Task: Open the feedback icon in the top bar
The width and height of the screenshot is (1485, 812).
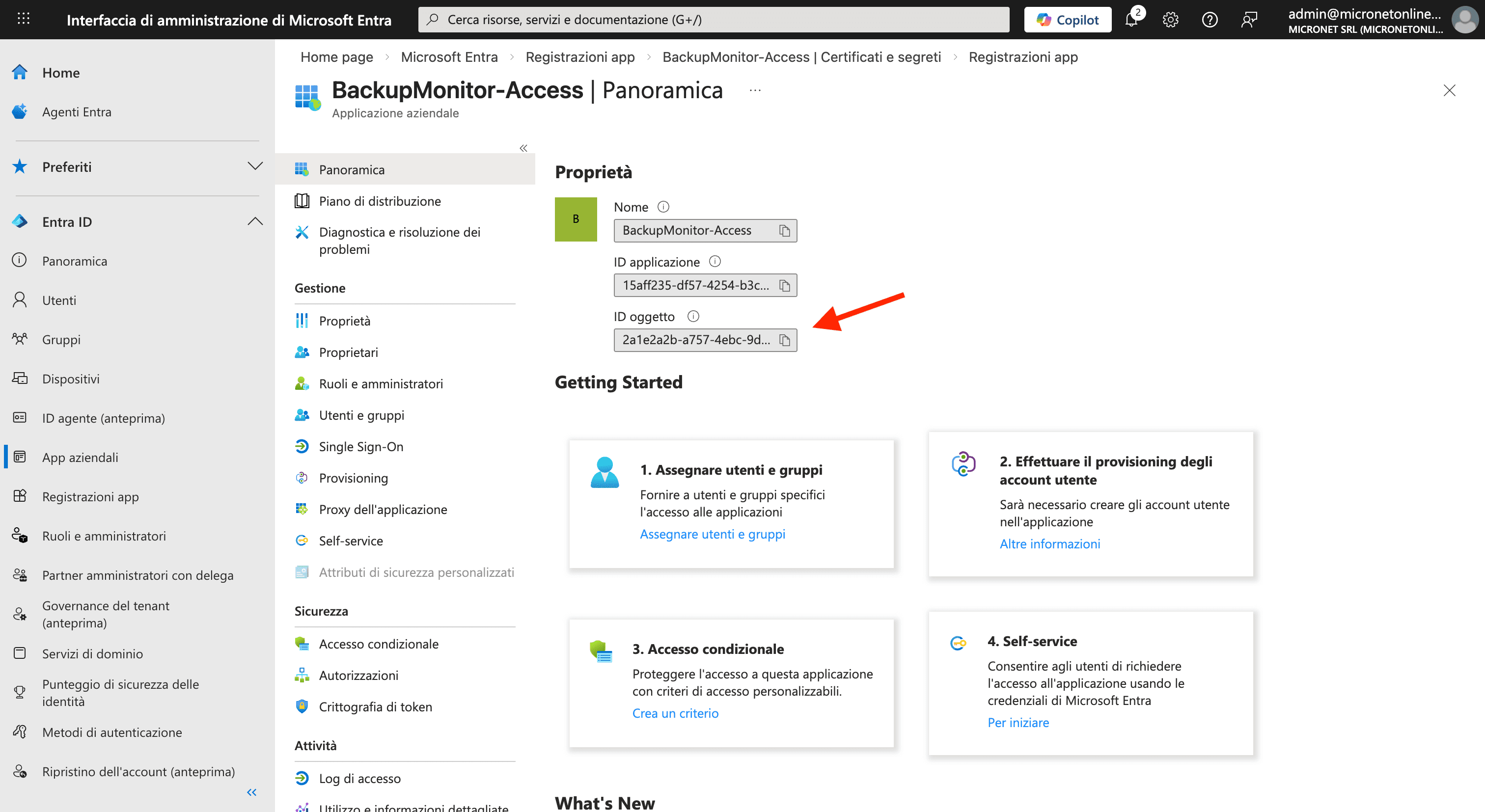Action: pos(1249,19)
